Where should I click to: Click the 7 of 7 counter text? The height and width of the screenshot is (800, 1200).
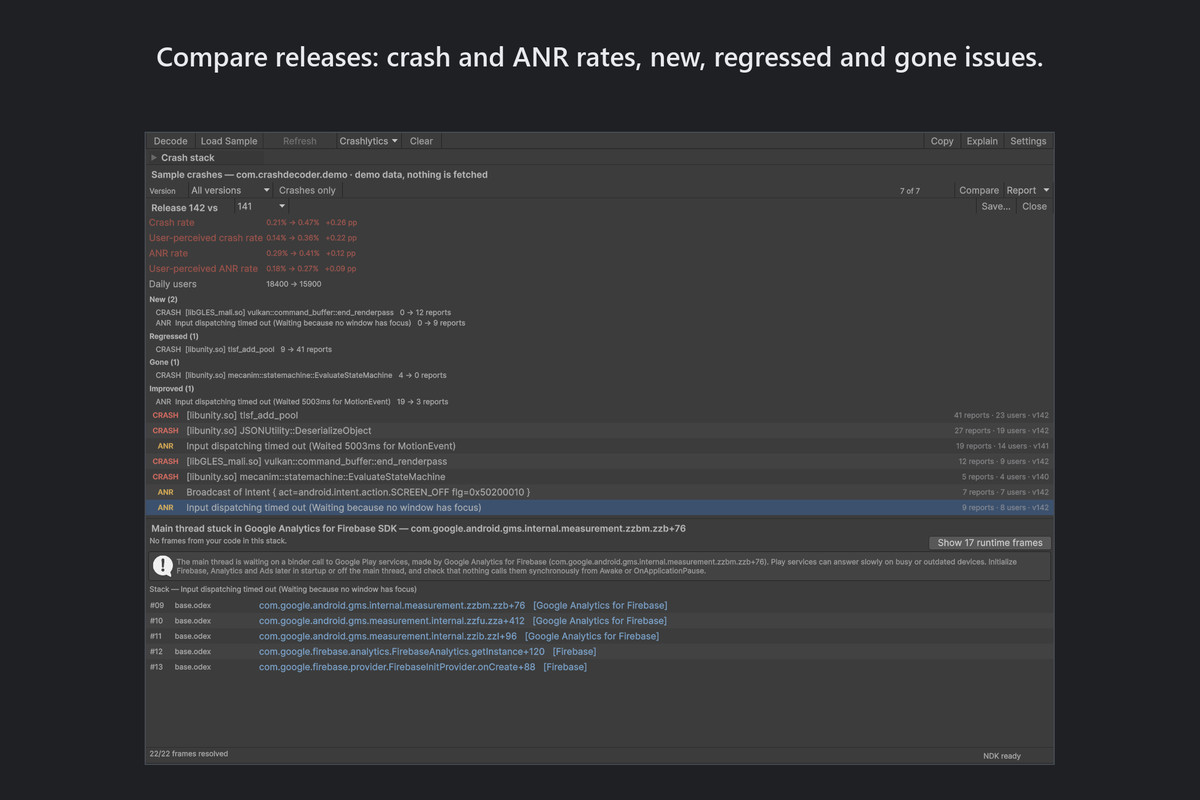point(910,190)
